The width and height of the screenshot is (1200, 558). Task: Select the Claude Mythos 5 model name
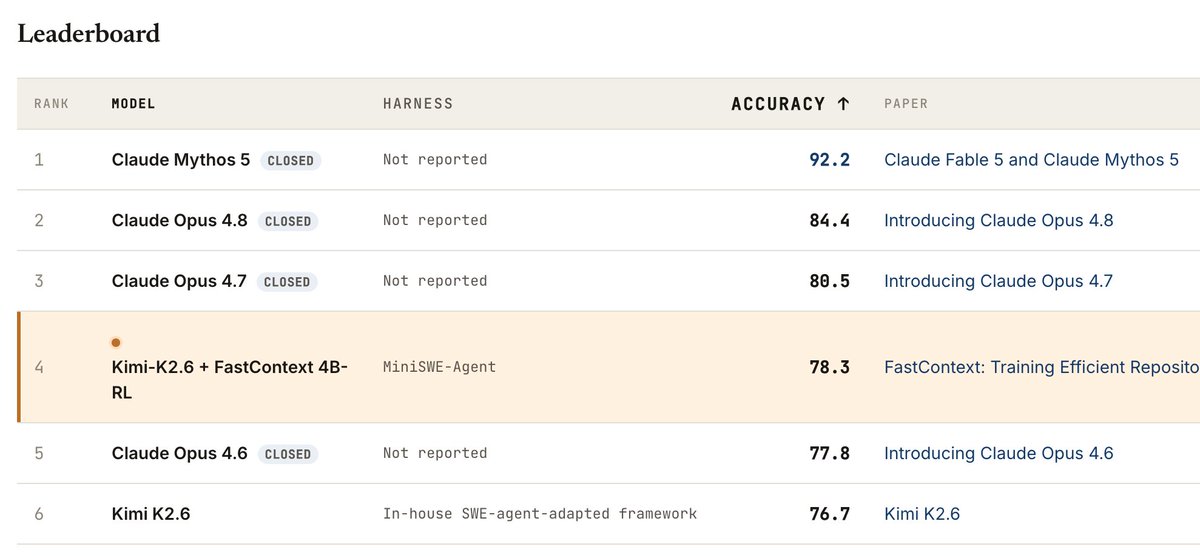[181, 160]
